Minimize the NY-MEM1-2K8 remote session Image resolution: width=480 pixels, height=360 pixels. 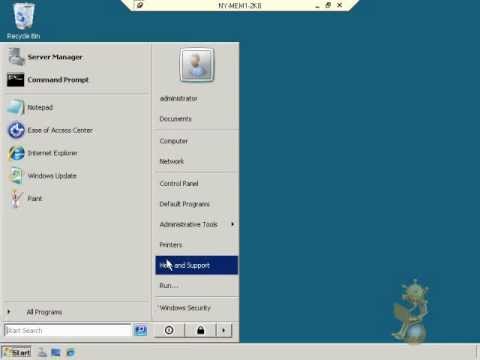pyautogui.click(x=318, y=5)
